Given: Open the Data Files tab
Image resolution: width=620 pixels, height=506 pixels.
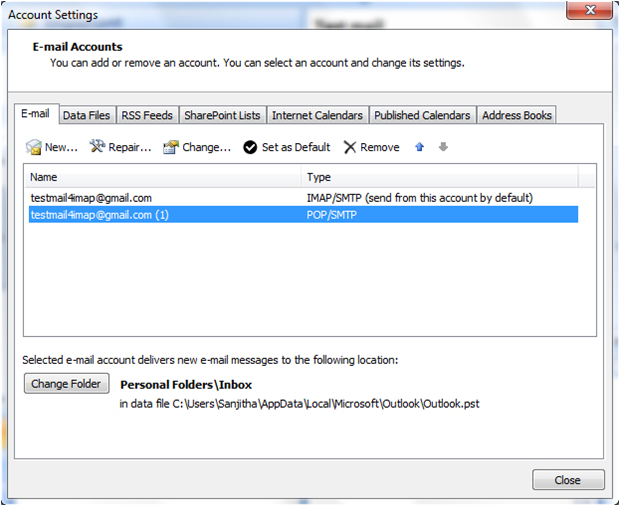Looking at the screenshot, I should (87, 115).
